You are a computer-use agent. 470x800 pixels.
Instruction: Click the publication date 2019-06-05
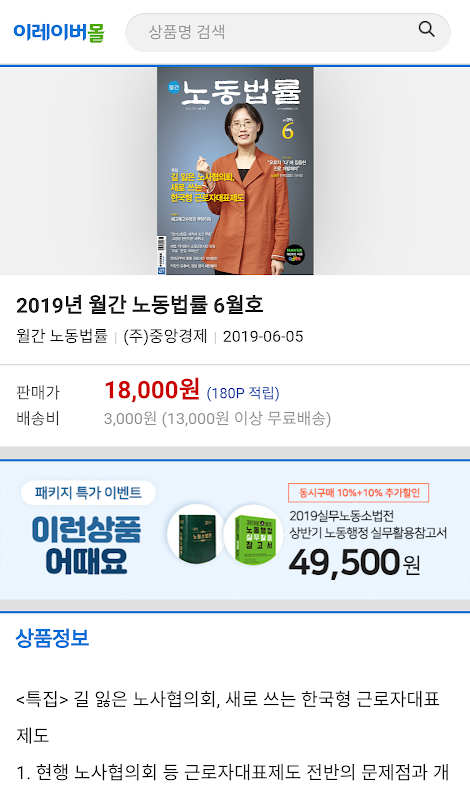(x=263, y=337)
